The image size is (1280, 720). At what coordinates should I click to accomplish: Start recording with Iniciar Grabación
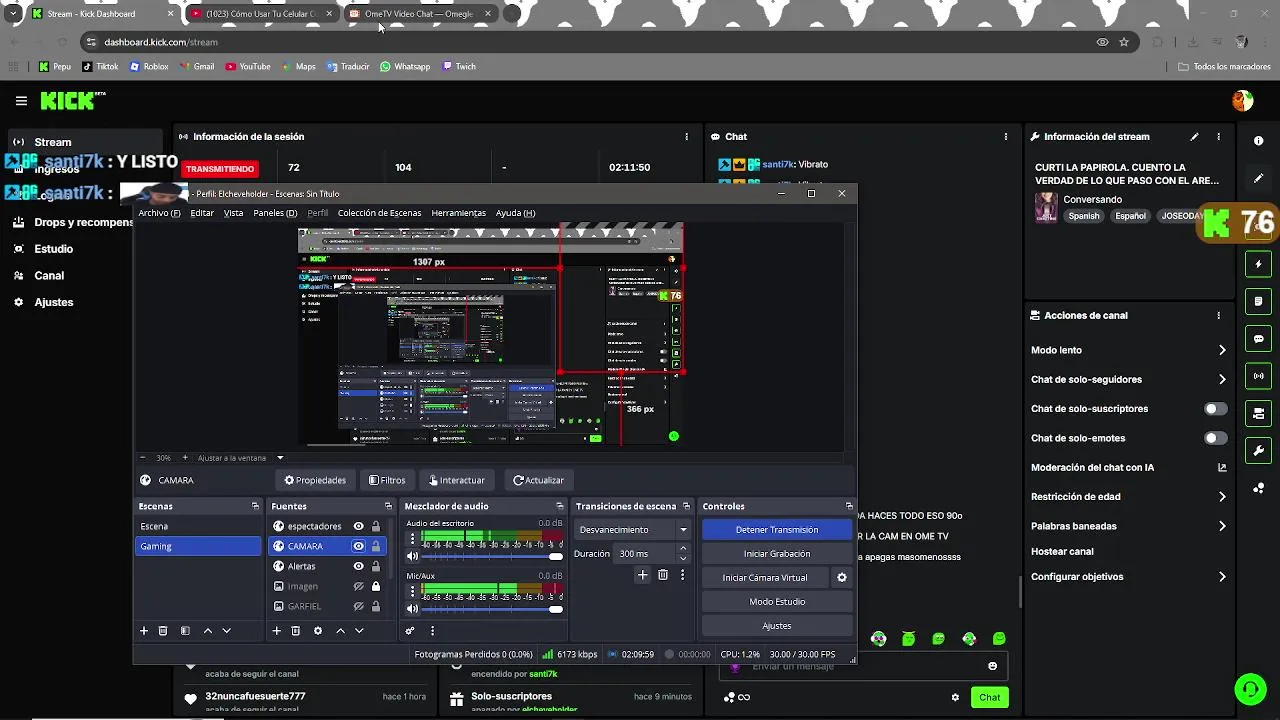tap(777, 554)
